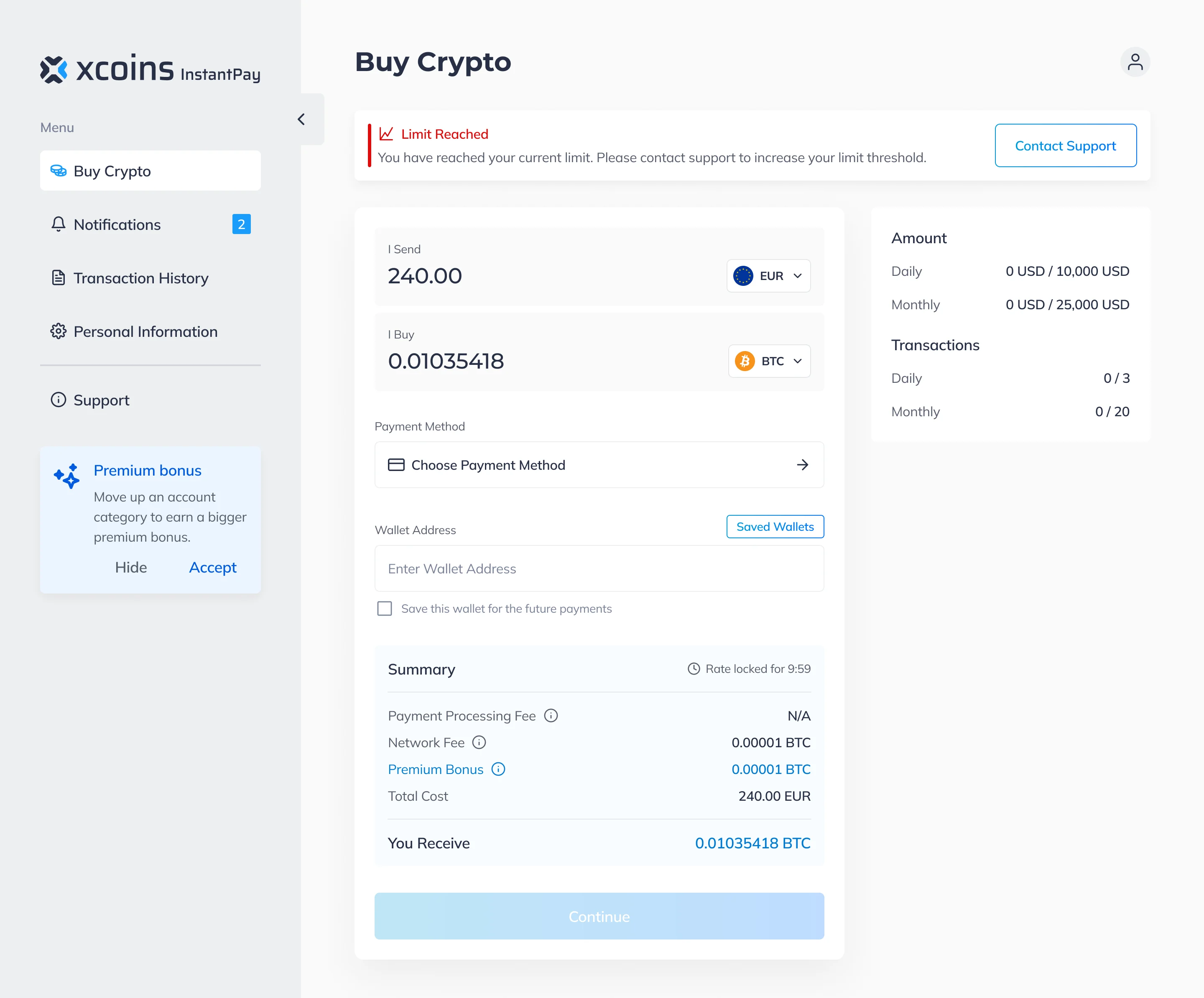This screenshot has width=1204, height=998.
Task: Click the I Send amount 240.00
Action: (425, 276)
